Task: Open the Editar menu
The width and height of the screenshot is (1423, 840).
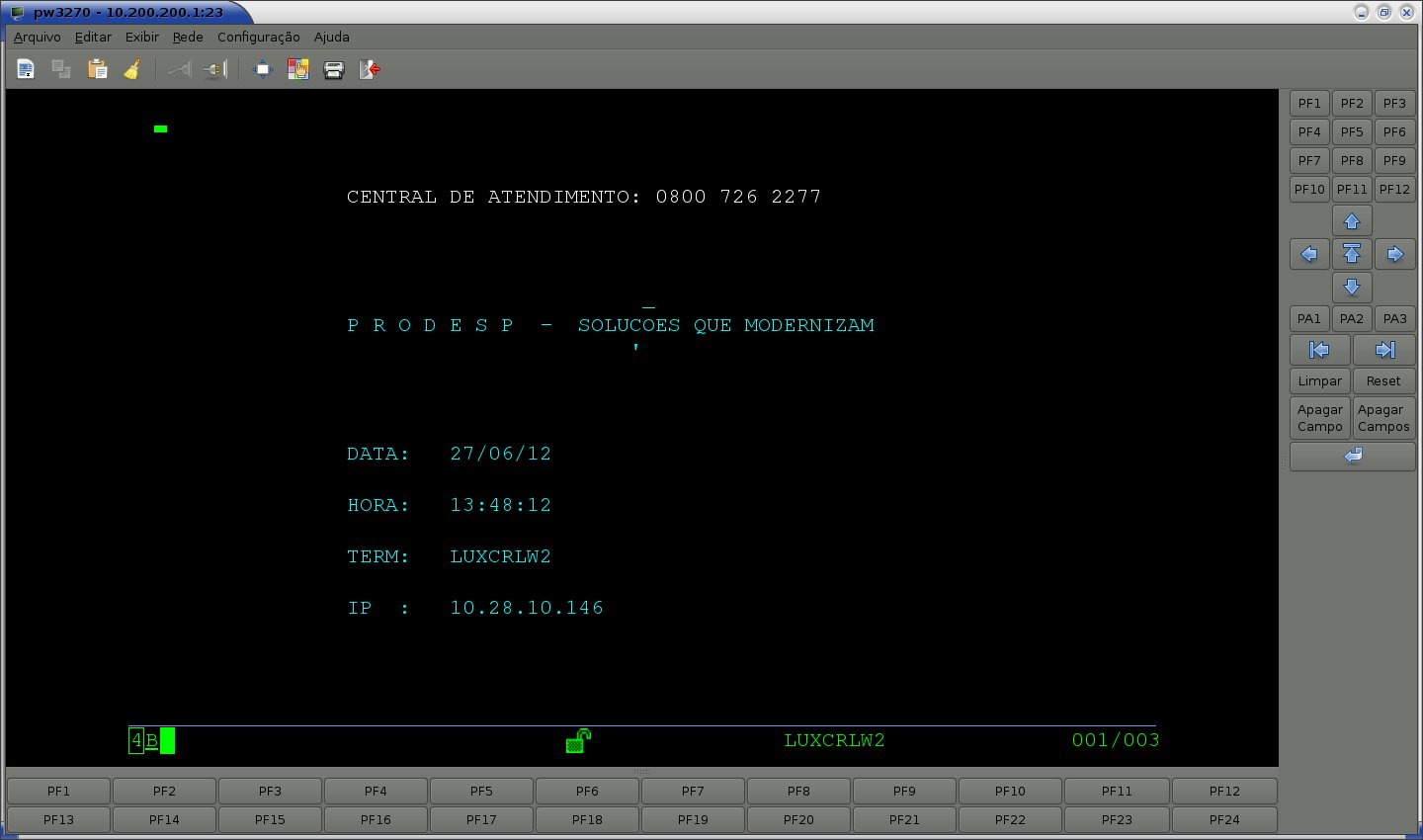Action: pos(93,37)
